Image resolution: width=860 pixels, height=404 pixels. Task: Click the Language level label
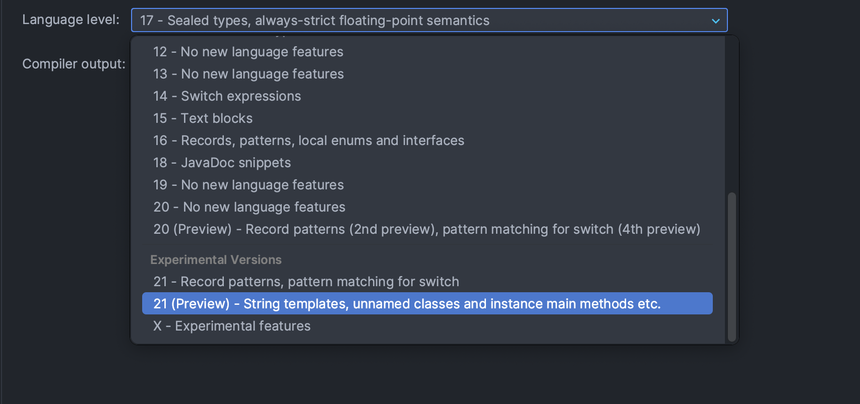[71, 20]
